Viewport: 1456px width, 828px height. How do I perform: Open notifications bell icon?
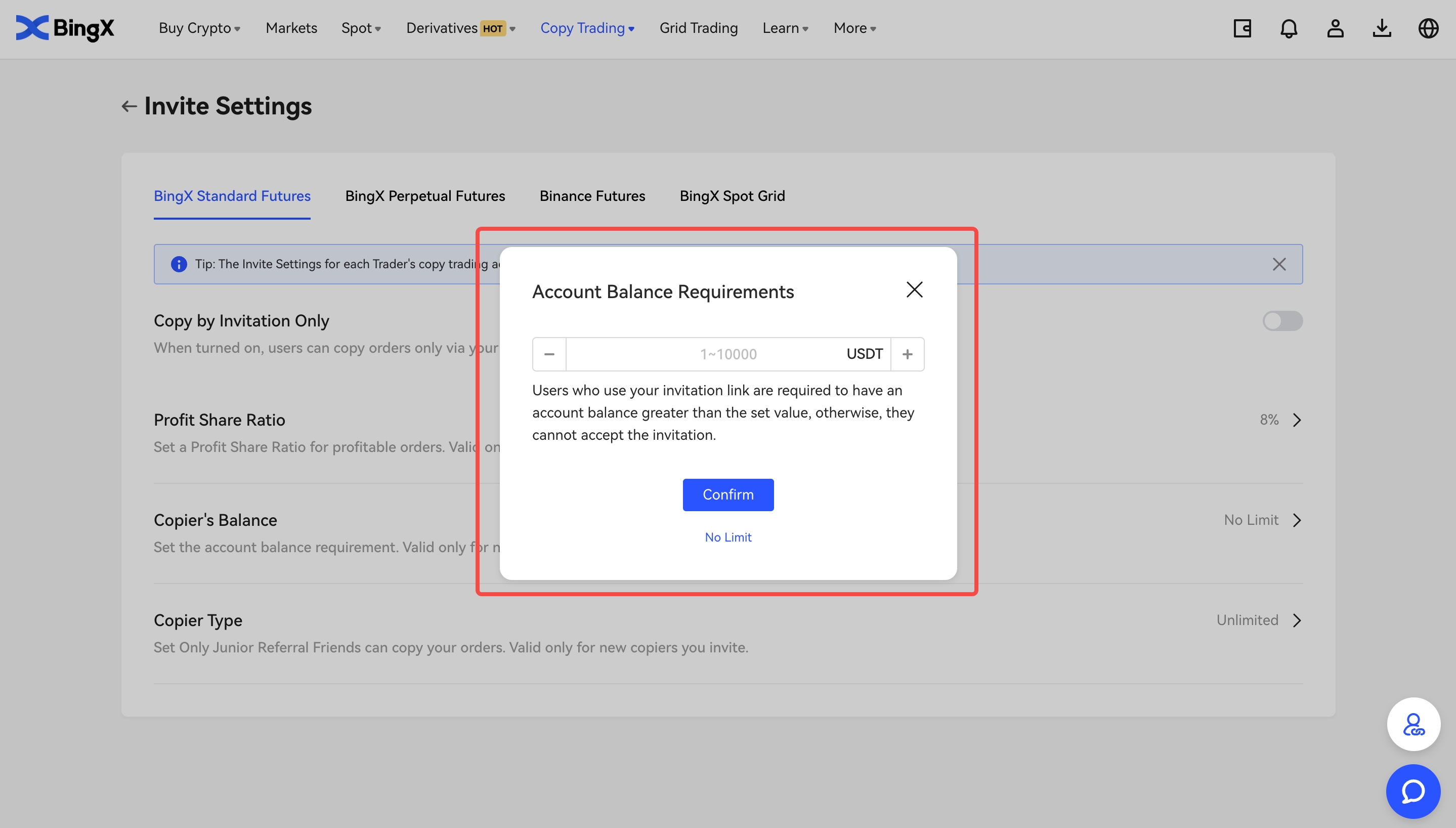coord(1289,28)
